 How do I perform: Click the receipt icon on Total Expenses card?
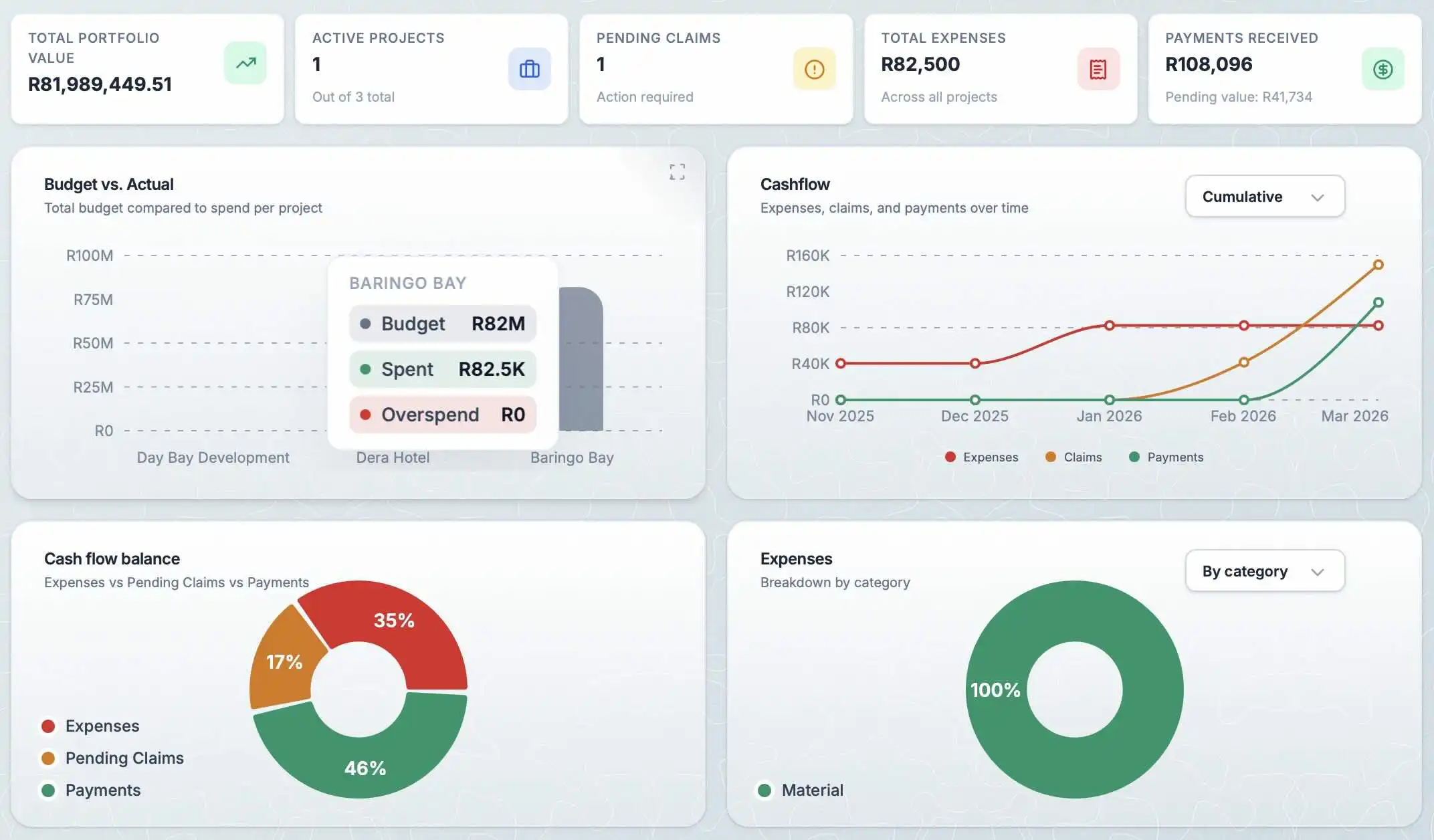click(x=1098, y=69)
